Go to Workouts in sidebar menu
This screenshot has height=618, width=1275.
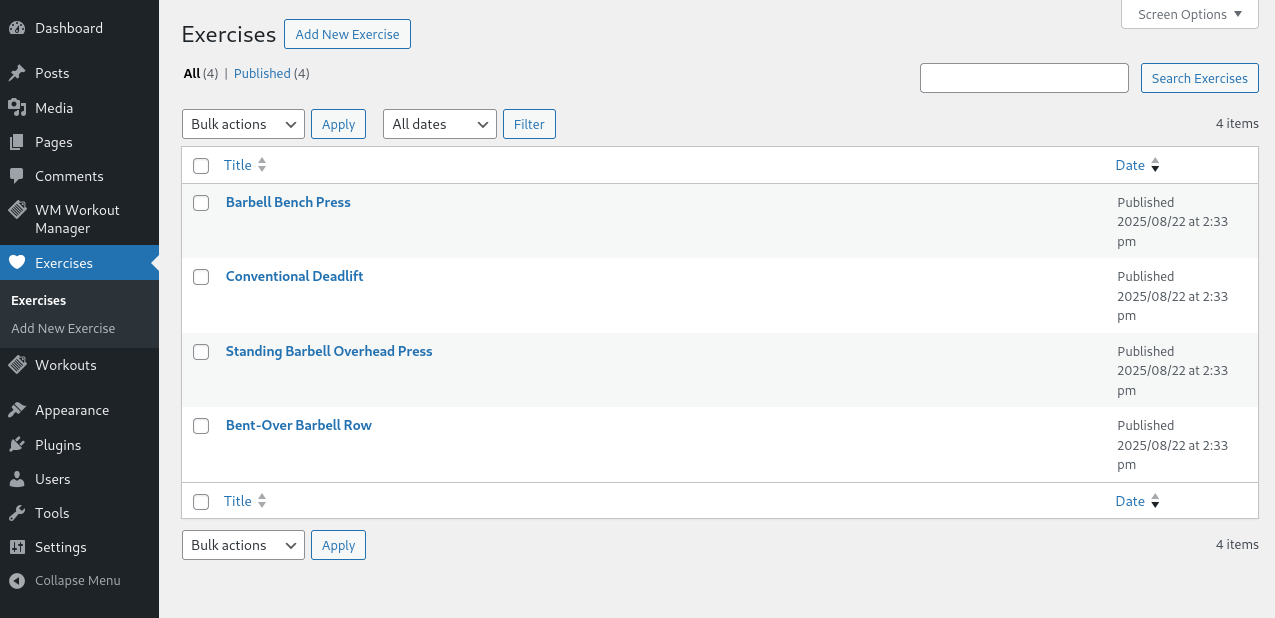tap(66, 365)
